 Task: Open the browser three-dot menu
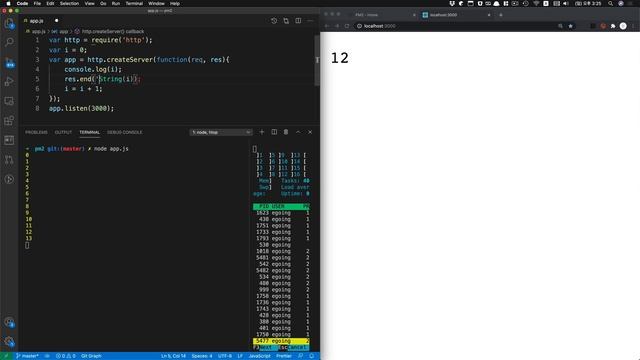tap(633, 26)
